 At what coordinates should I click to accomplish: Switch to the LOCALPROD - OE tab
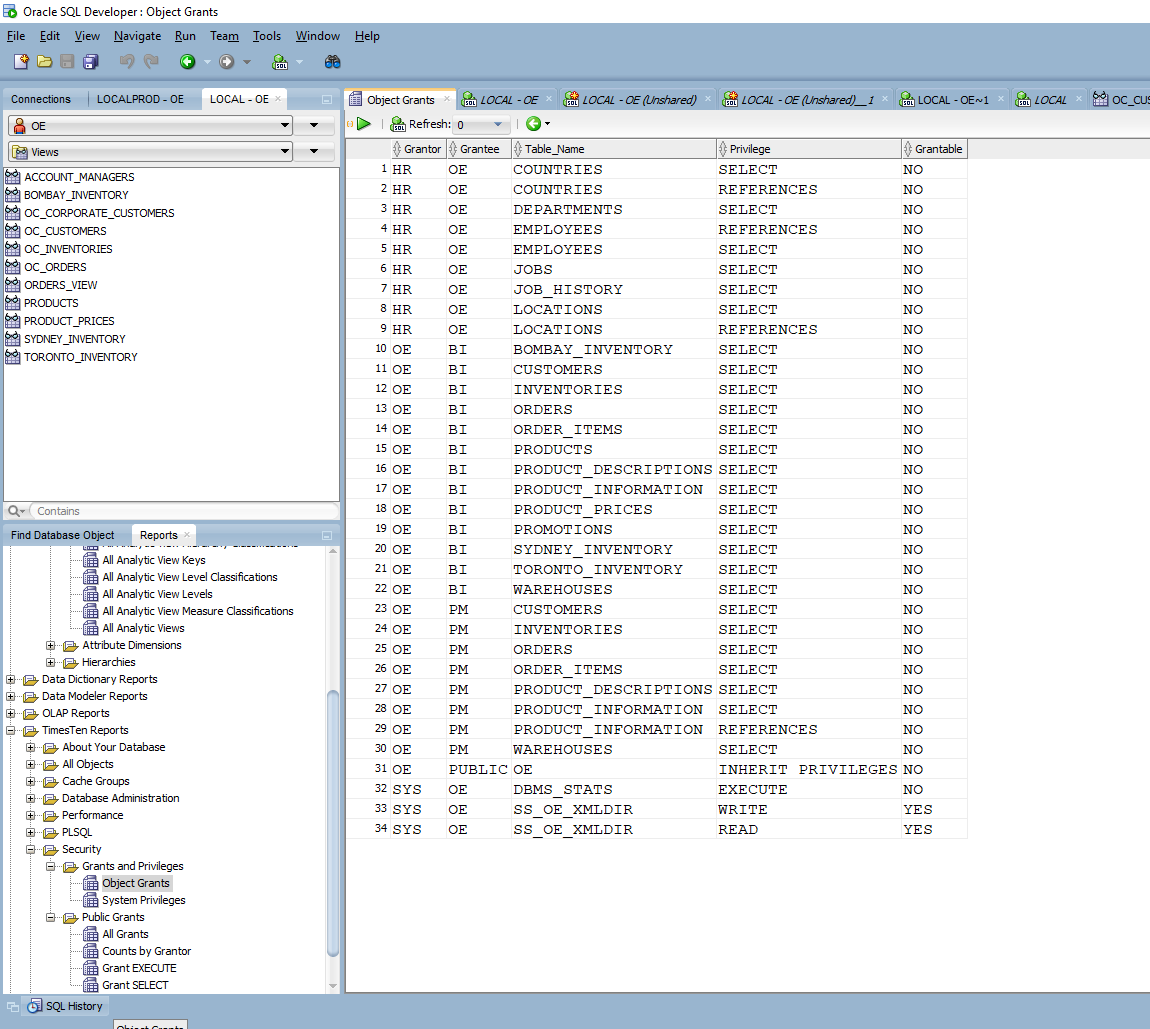tap(140, 99)
